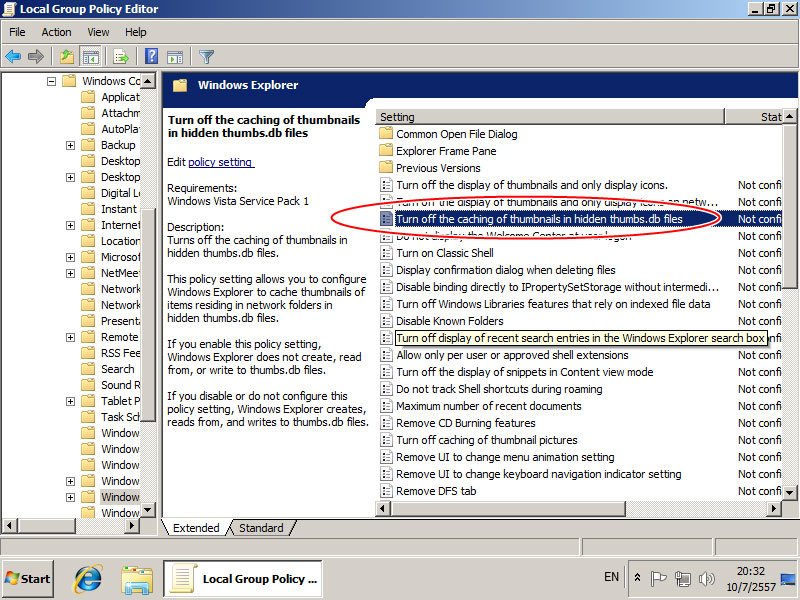The image size is (800, 600).
Task: Click tree pane scroll down arrow
Action: click(148, 510)
